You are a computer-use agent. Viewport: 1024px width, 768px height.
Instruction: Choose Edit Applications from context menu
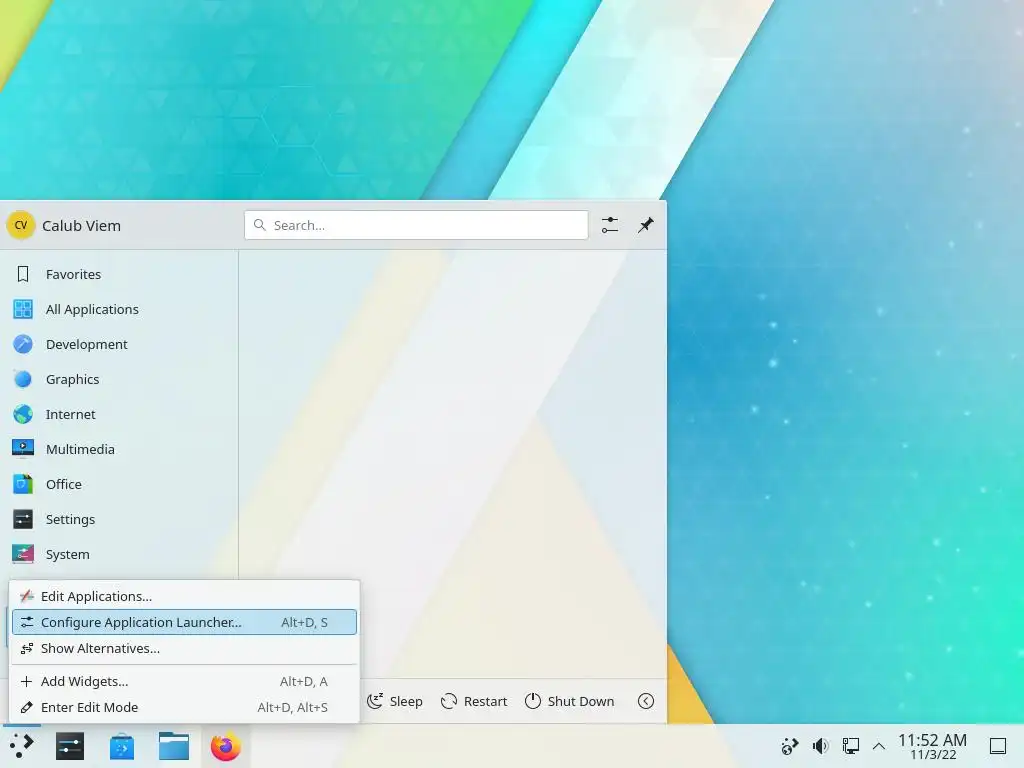click(x=184, y=596)
